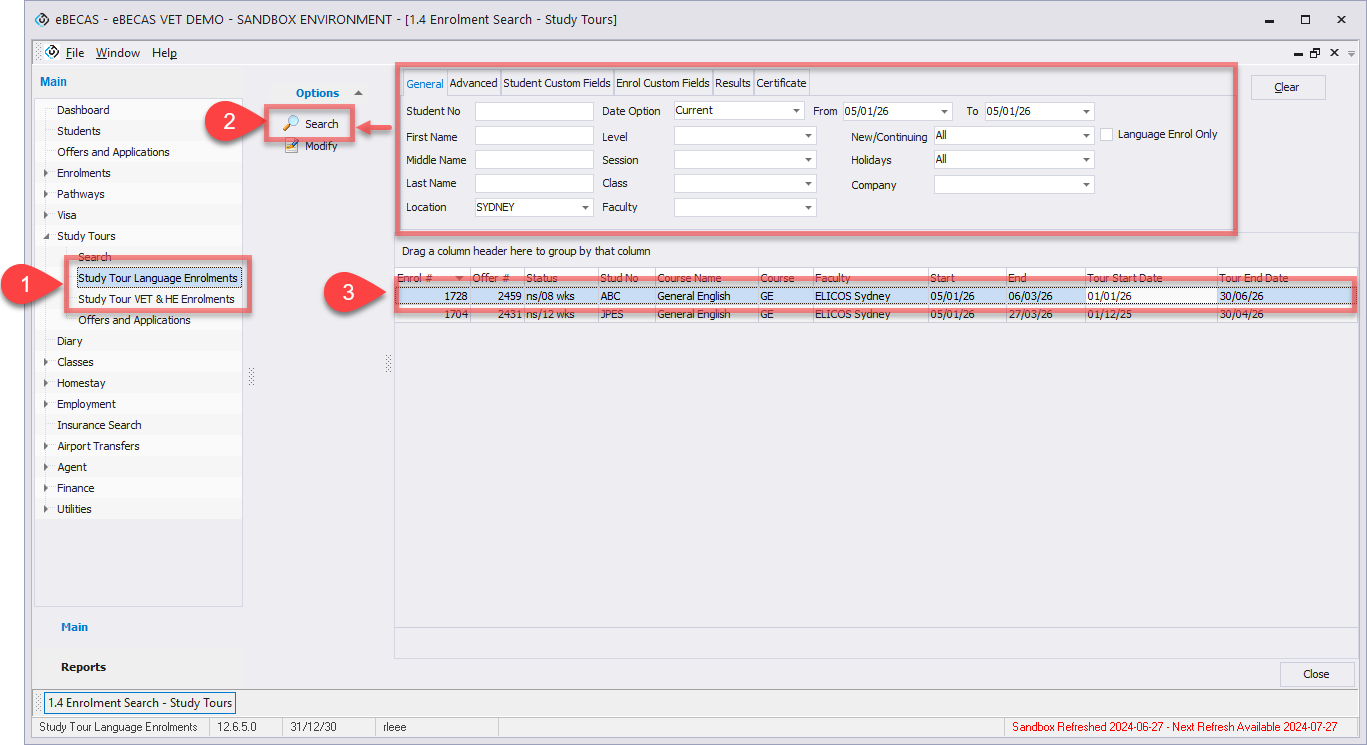Image resolution: width=1367 pixels, height=745 pixels.
Task: Enable the Language Enrol Only checkbox
Action: tap(1106, 134)
